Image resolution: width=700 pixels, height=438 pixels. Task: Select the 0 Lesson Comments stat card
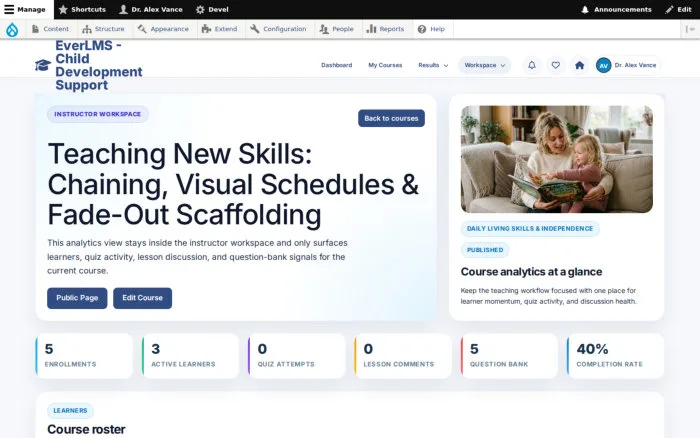403,356
